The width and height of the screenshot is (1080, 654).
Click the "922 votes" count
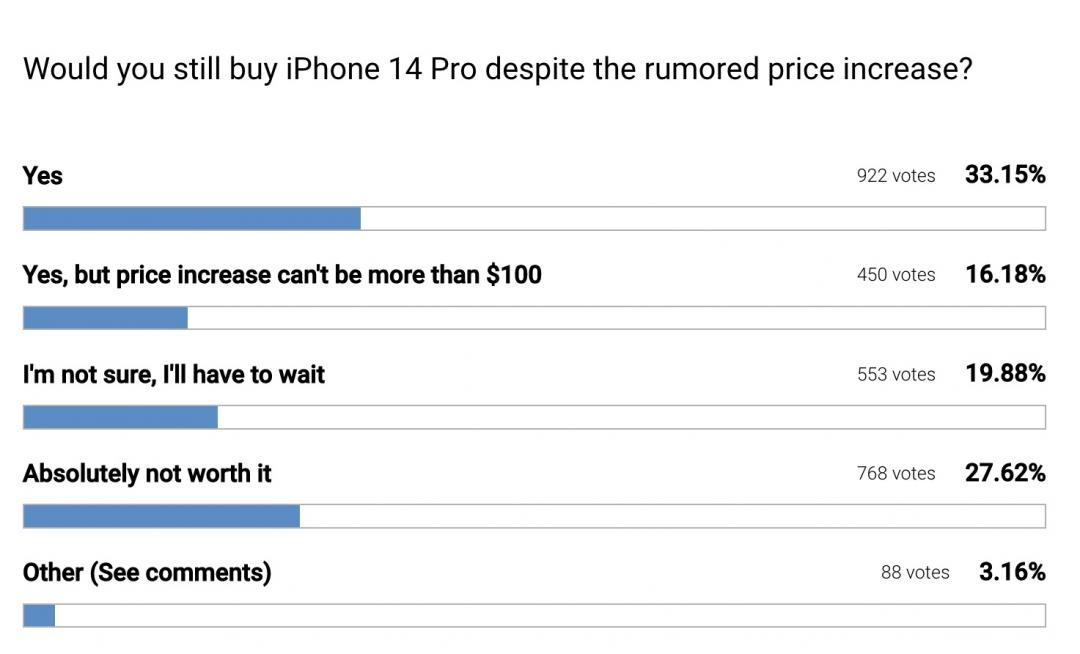coord(896,176)
